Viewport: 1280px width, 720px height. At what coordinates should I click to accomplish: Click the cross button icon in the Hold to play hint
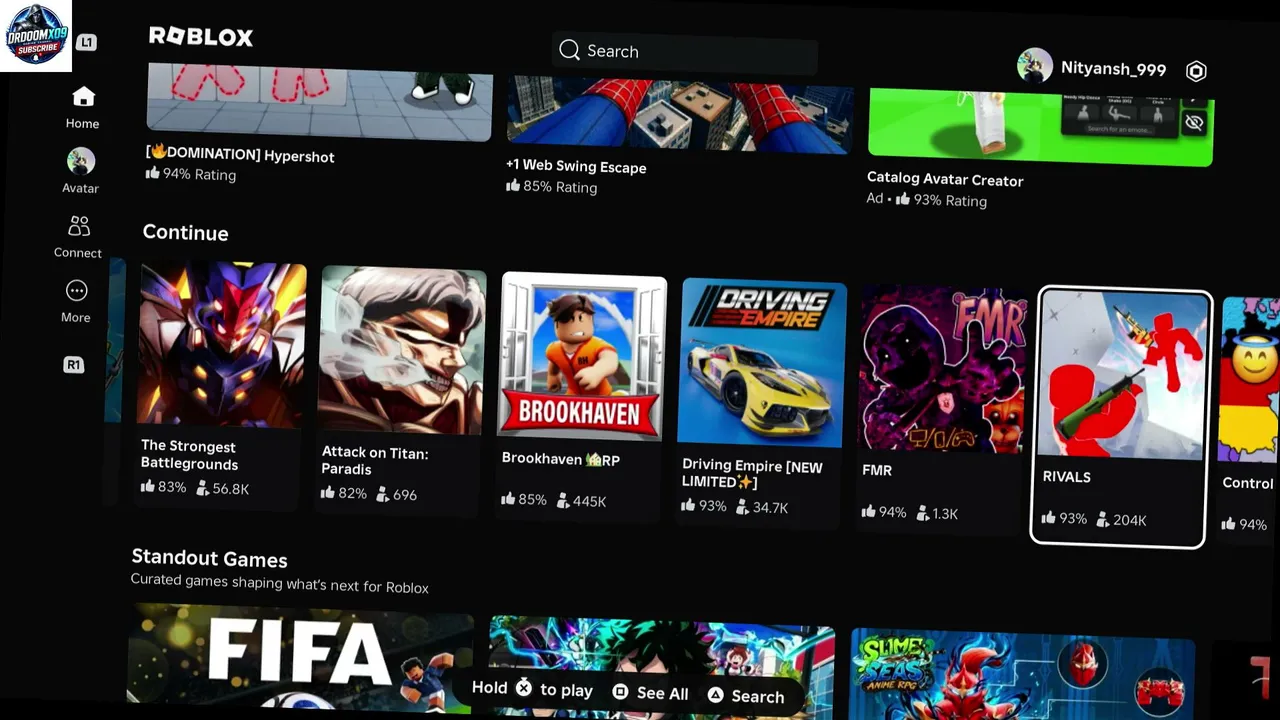click(x=524, y=688)
